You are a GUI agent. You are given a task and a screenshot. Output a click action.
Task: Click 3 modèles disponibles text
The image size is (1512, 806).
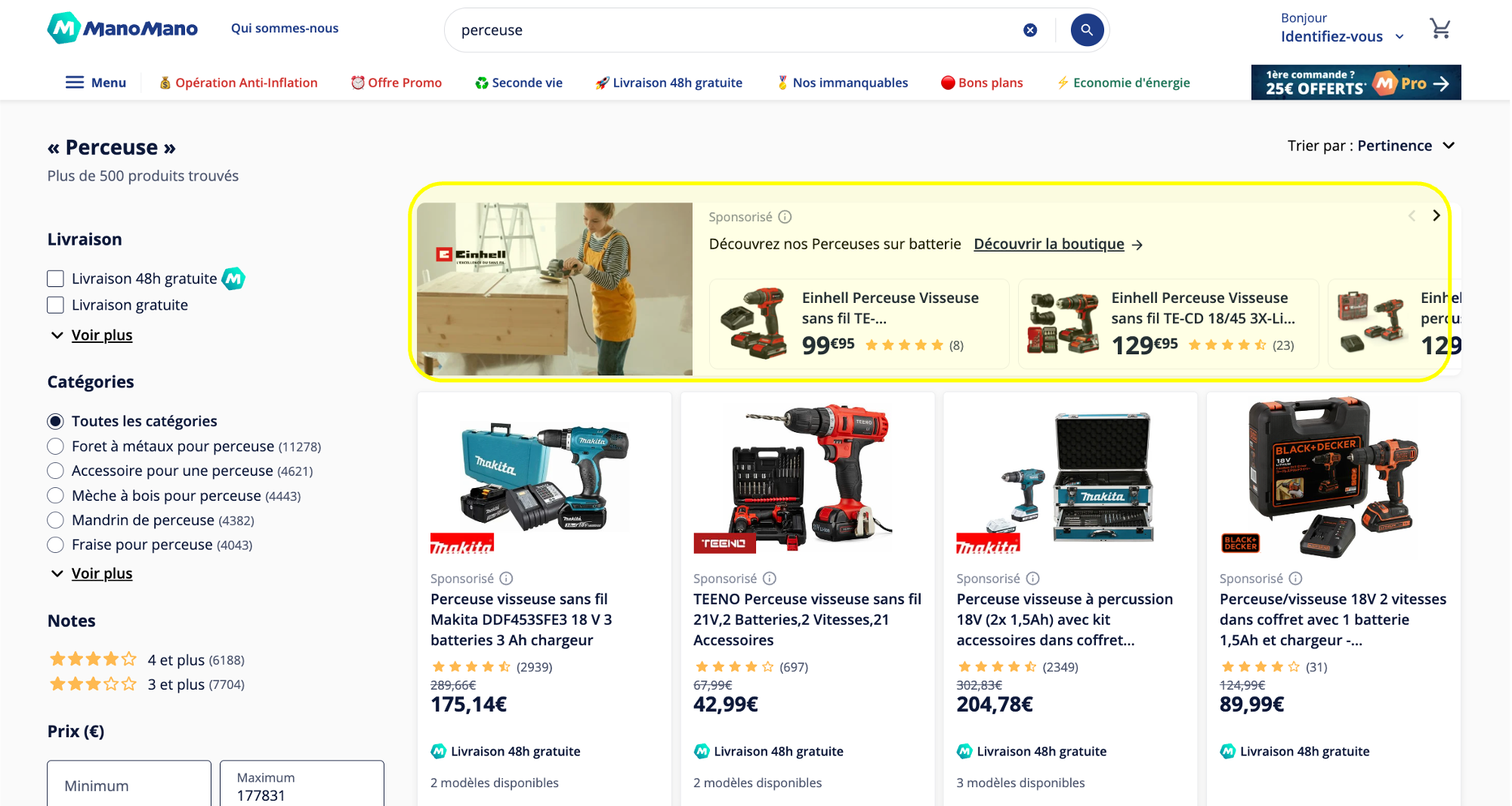[1020, 783]
